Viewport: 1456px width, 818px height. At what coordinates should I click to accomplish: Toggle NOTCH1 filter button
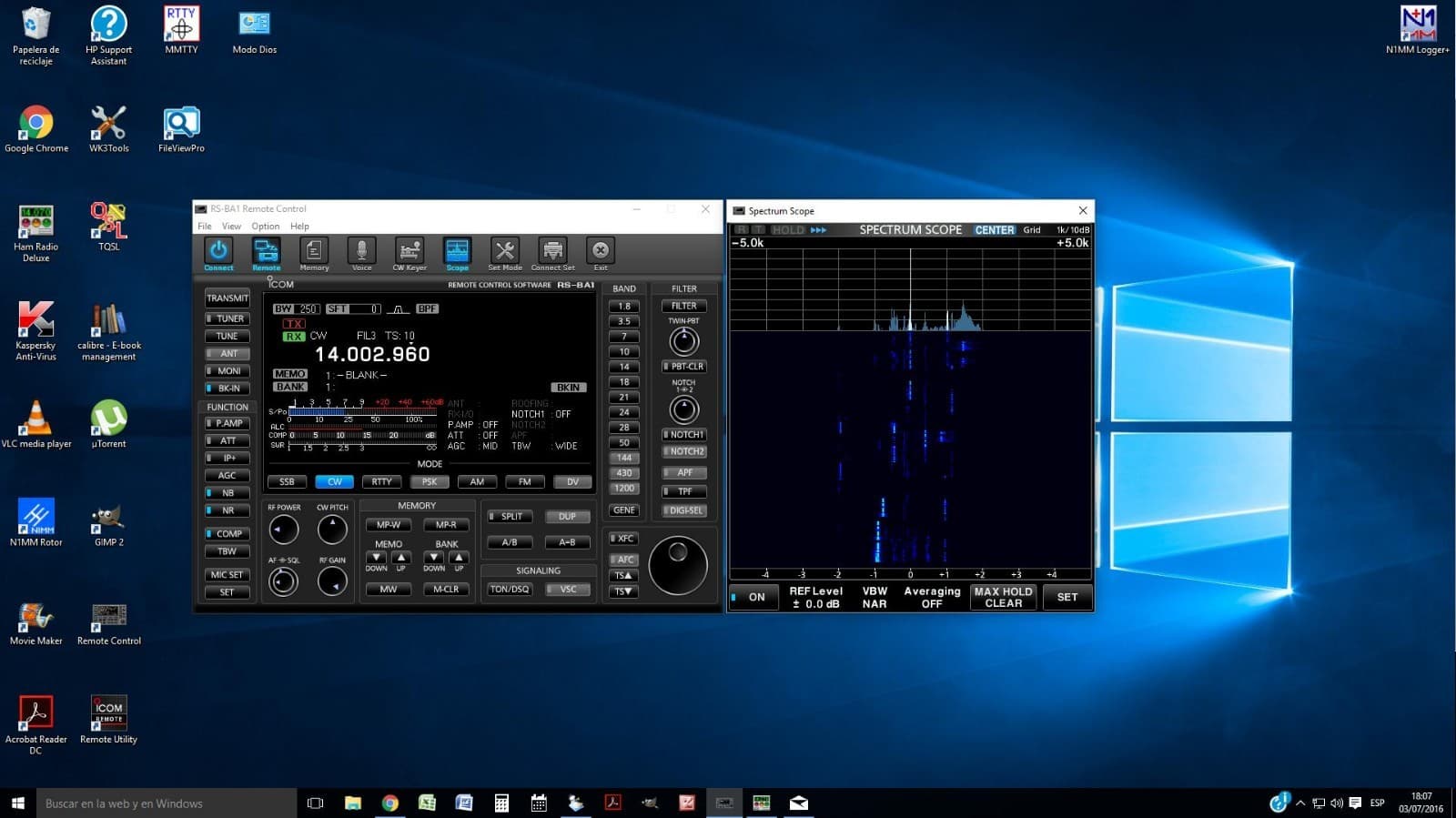684,434
